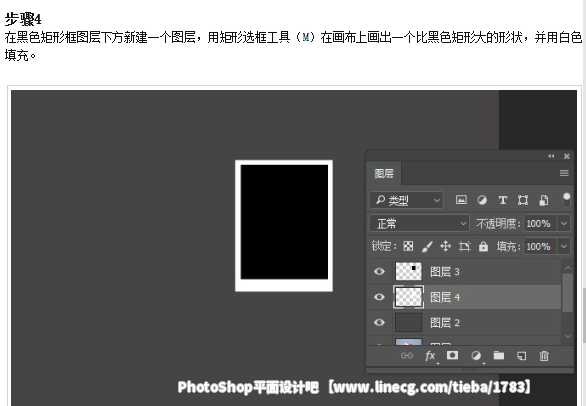
Task: Select the 图层 3 layer name
Action: point(445,271)
